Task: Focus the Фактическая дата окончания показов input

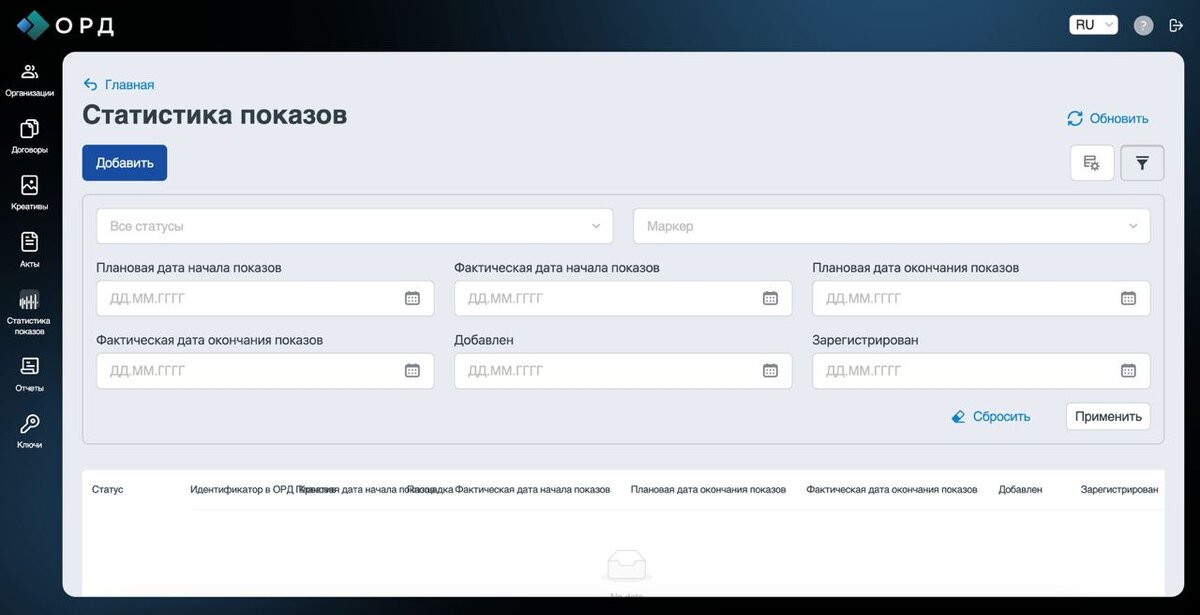Action: [265, 371]
